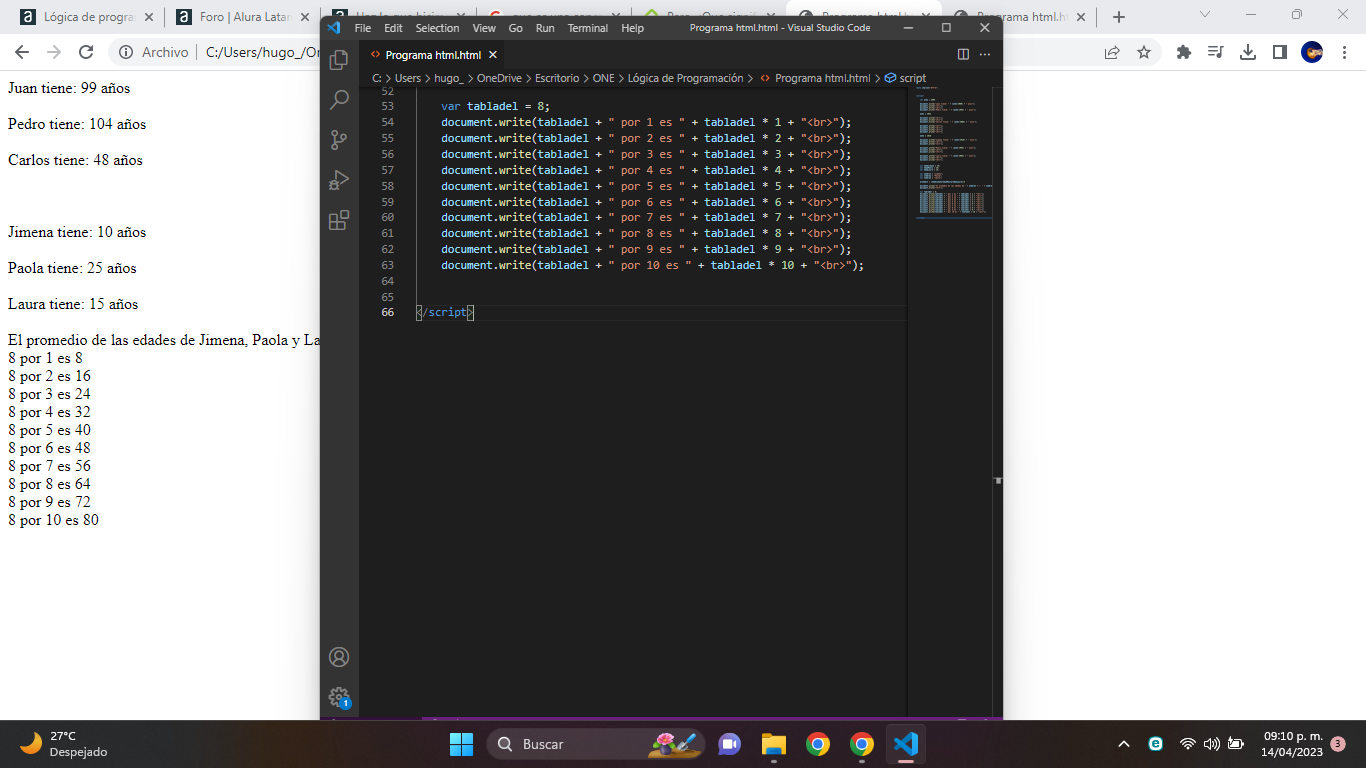Open VS Code from the taskbar

click(906, 744)
